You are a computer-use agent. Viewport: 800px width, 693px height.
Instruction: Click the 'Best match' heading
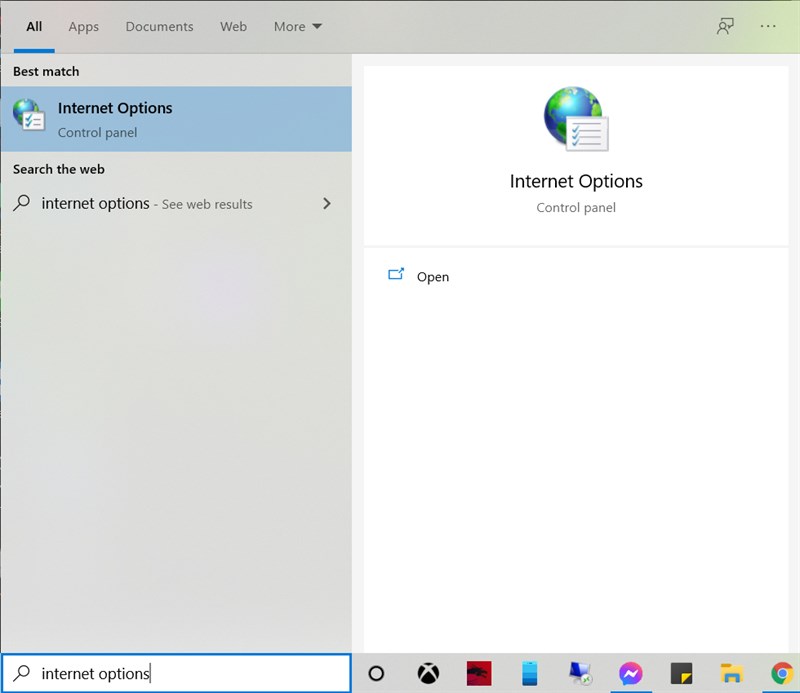click(x=46, y=71)
